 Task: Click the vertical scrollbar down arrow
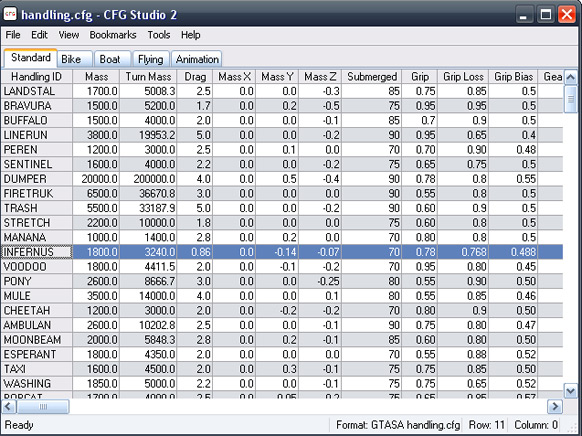[x=570, y=391]
